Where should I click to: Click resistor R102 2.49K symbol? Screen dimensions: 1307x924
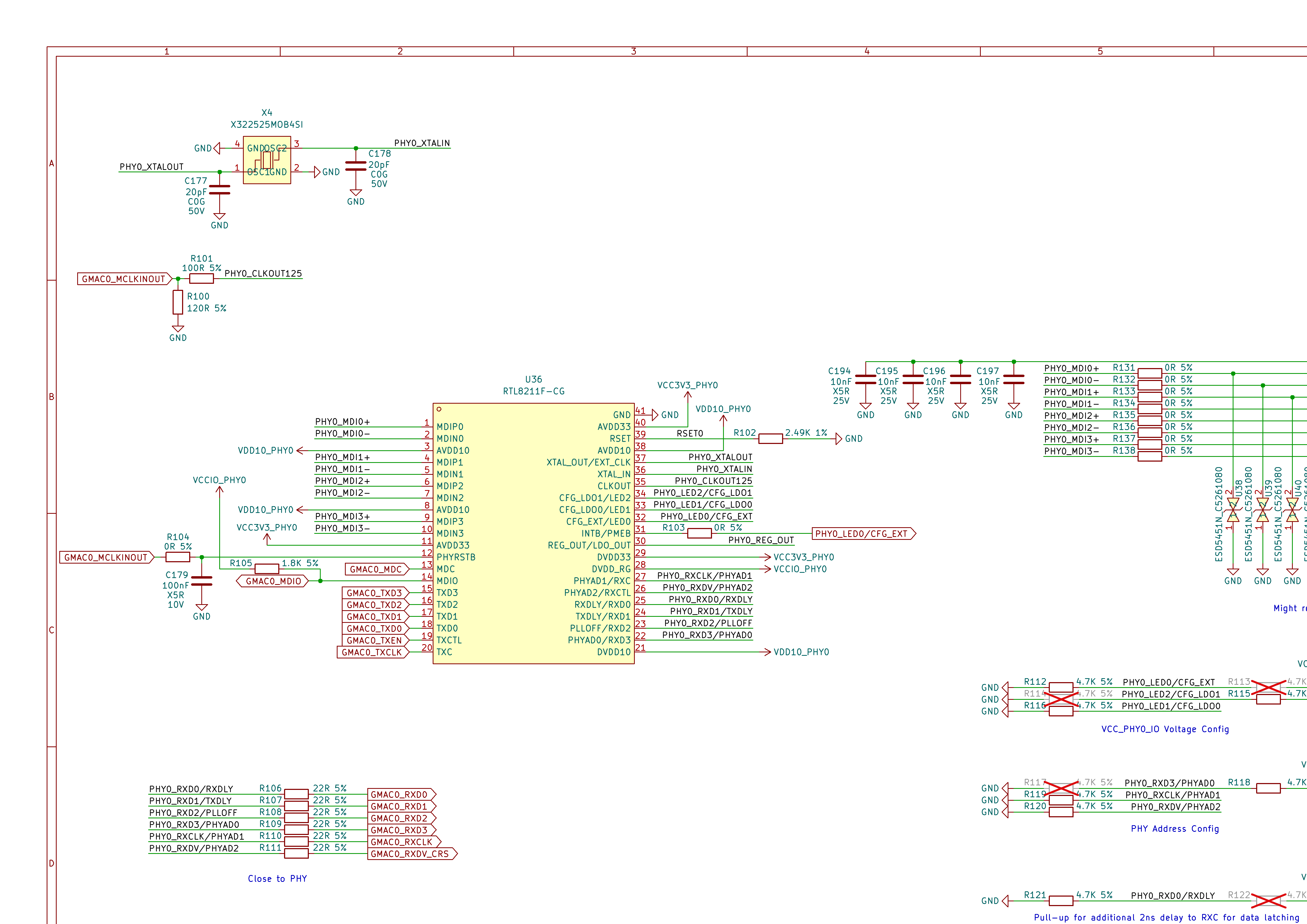coord(770,438)
